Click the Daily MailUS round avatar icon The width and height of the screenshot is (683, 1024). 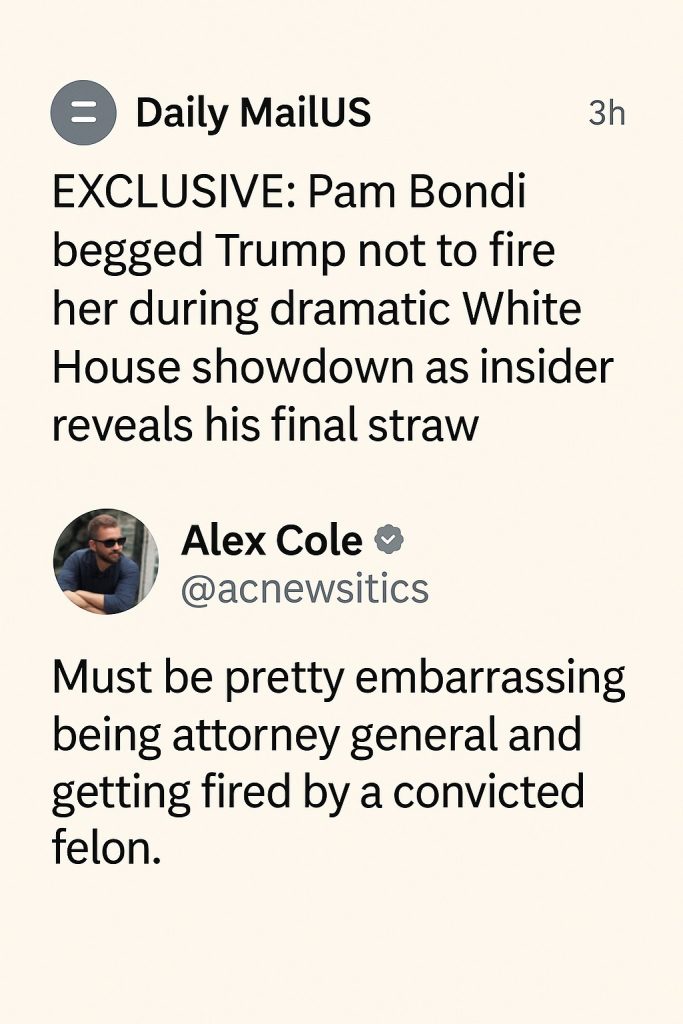click(x=83, y=113)
